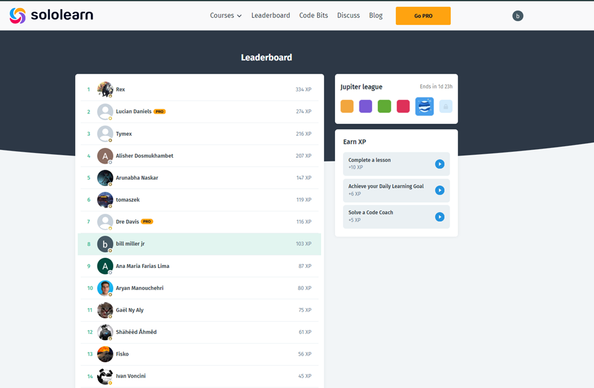Click the Earn XP heading
The height and width of the screenshot is (388, 594).
(355, 142)
